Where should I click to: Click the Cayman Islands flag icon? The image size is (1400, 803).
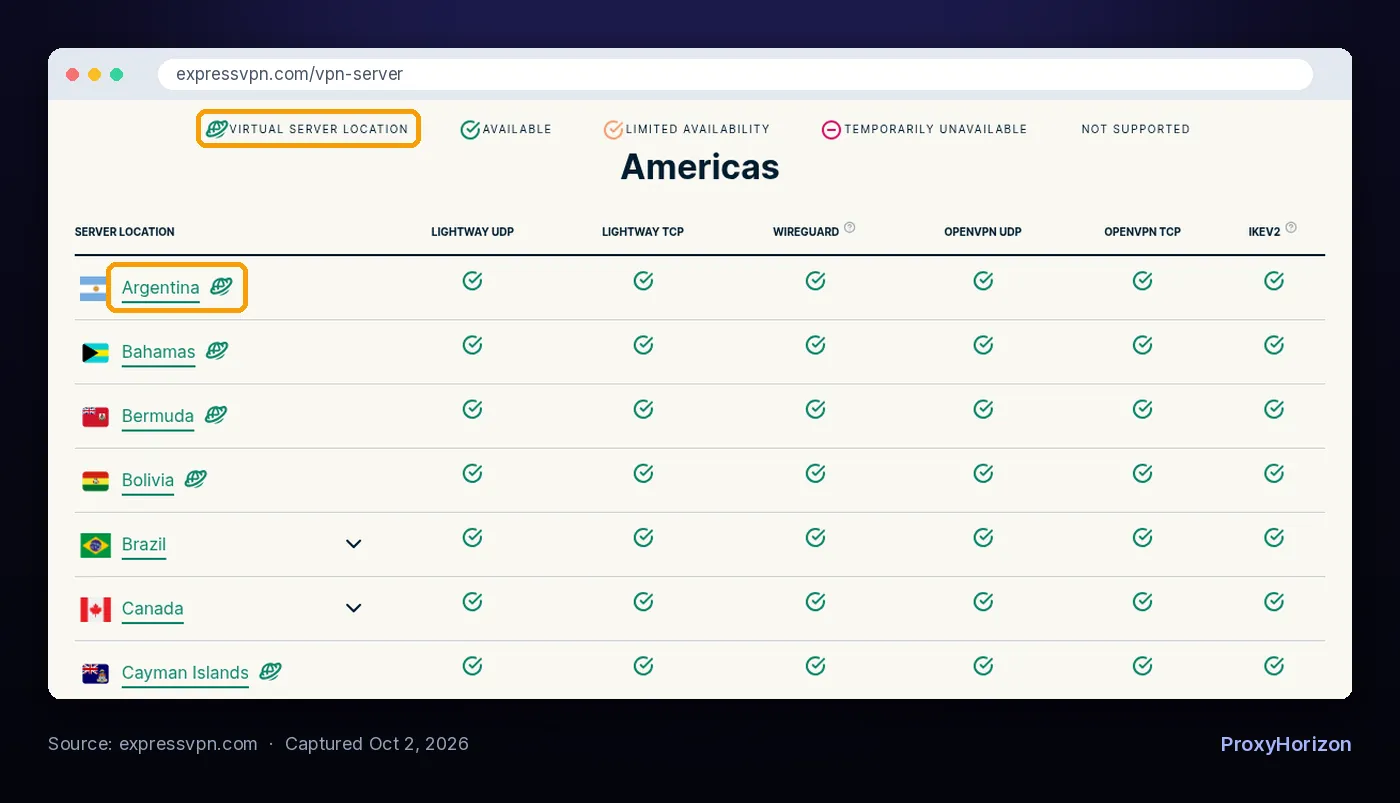click(95, 673)
